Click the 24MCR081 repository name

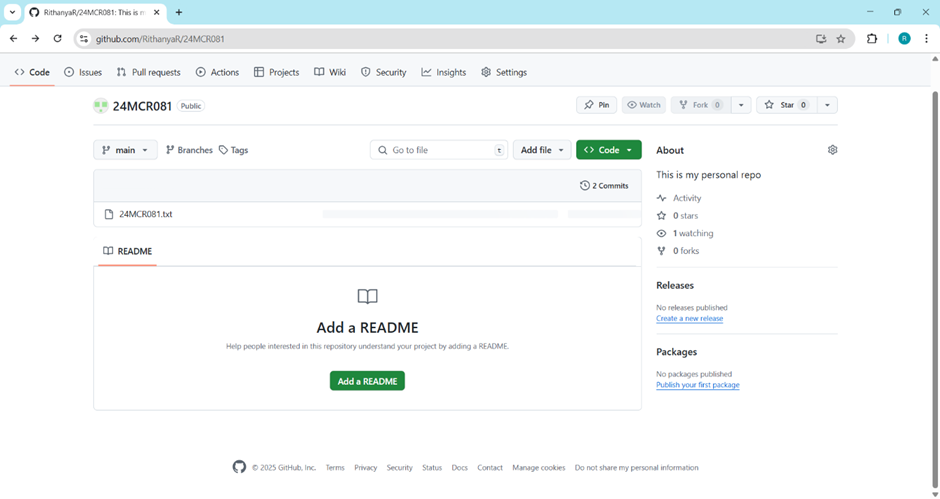tap(142, 106)
